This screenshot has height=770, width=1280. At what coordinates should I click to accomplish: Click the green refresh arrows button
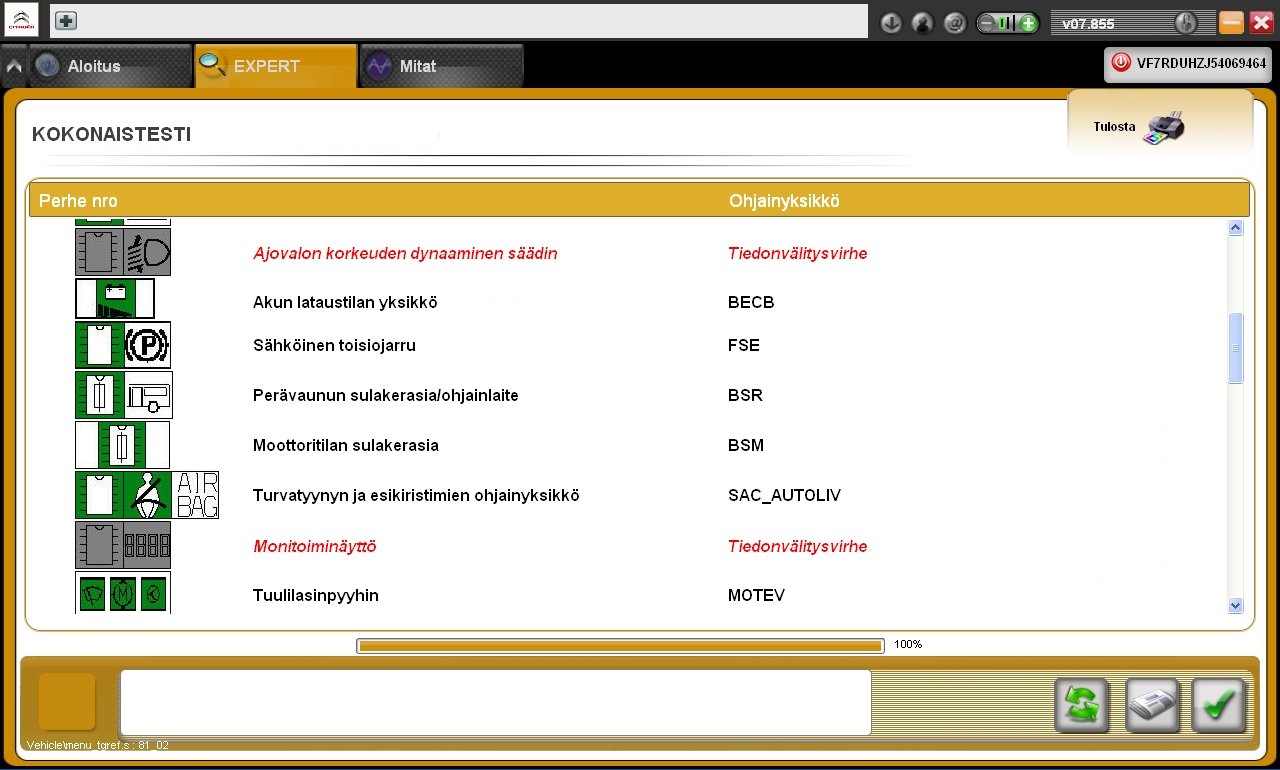tap(1082, 706)
